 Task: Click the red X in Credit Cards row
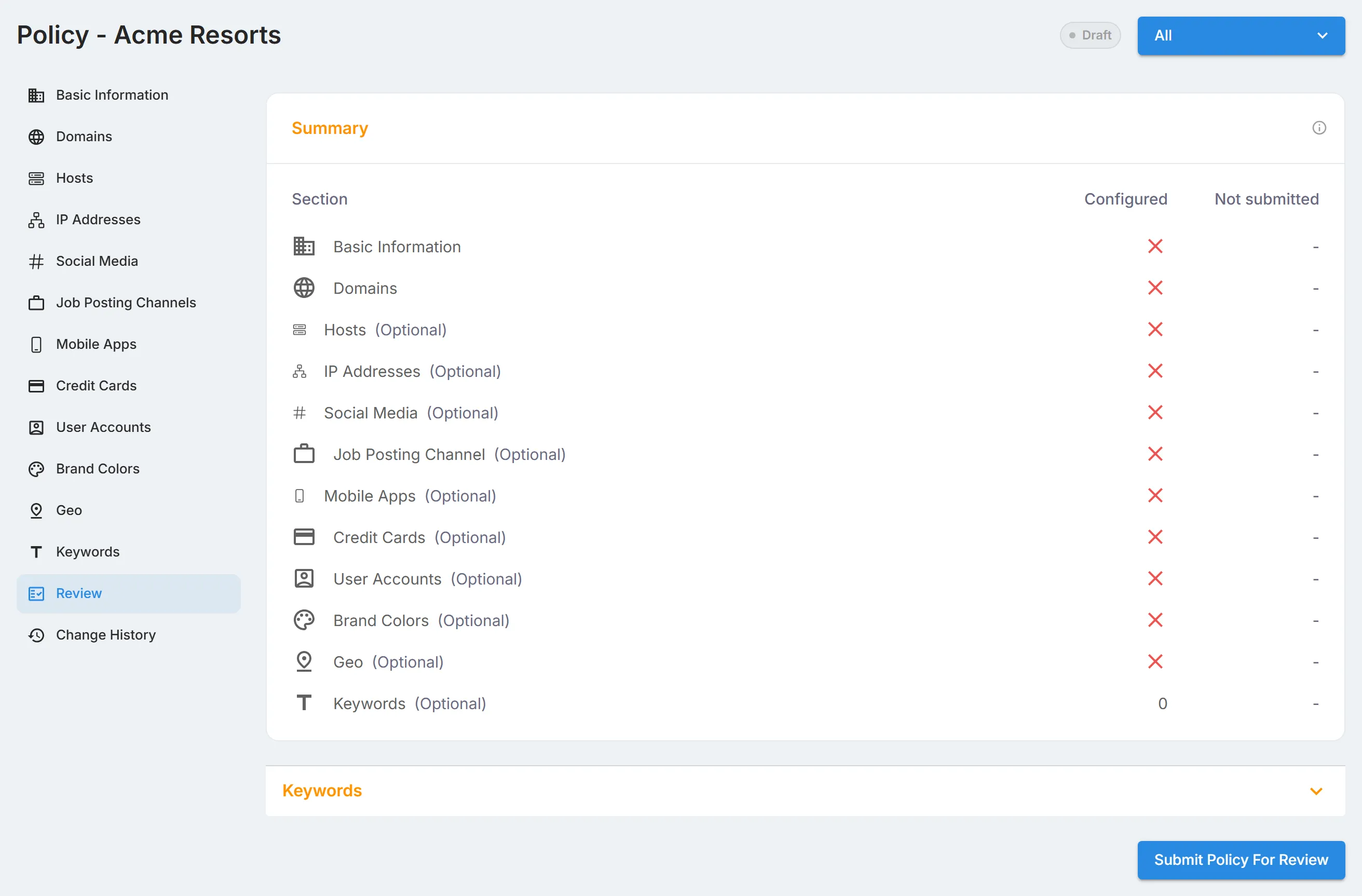point(1155,537)
